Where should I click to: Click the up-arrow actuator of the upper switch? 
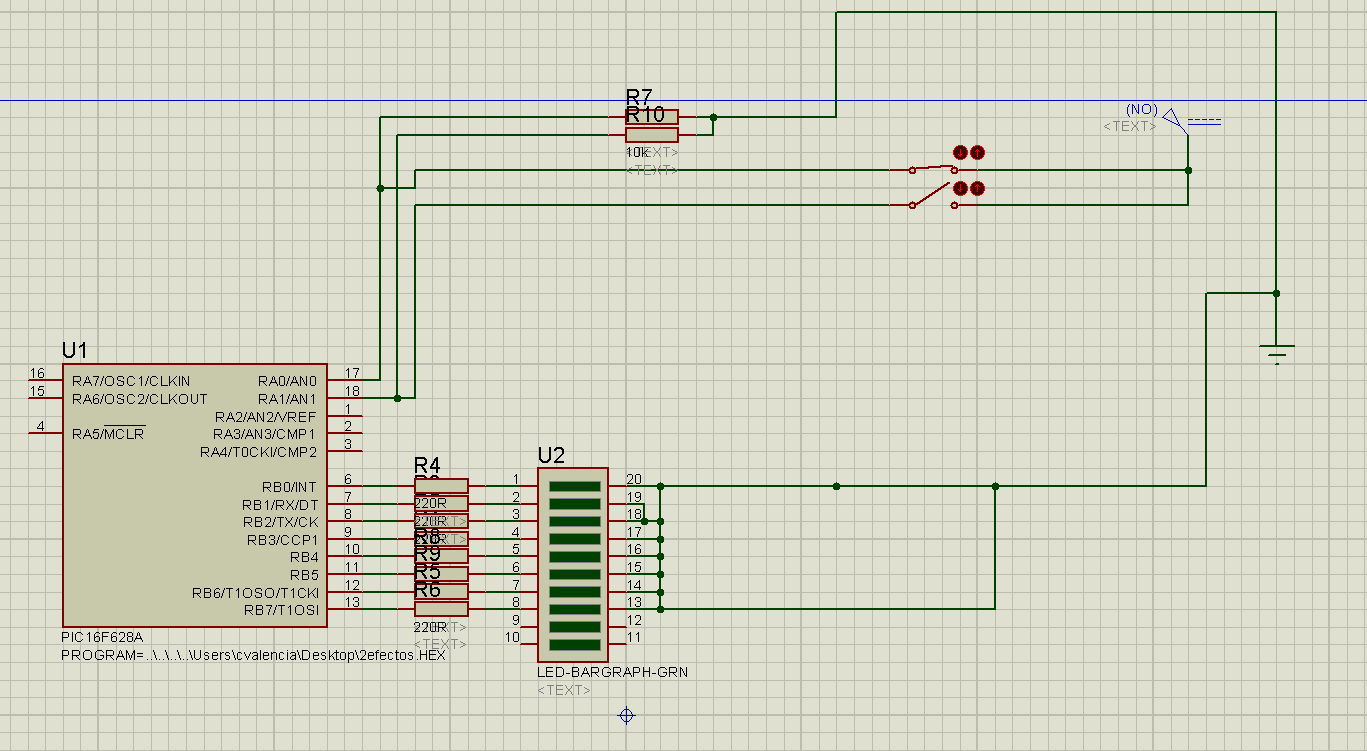tap(978, 152)
